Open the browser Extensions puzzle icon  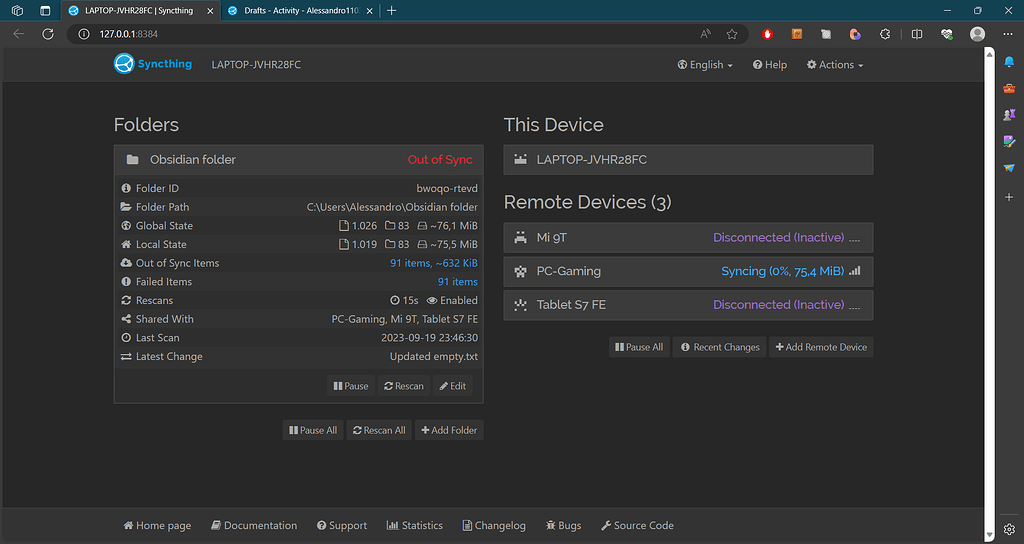pyautogui.click(x=885, y=34)
